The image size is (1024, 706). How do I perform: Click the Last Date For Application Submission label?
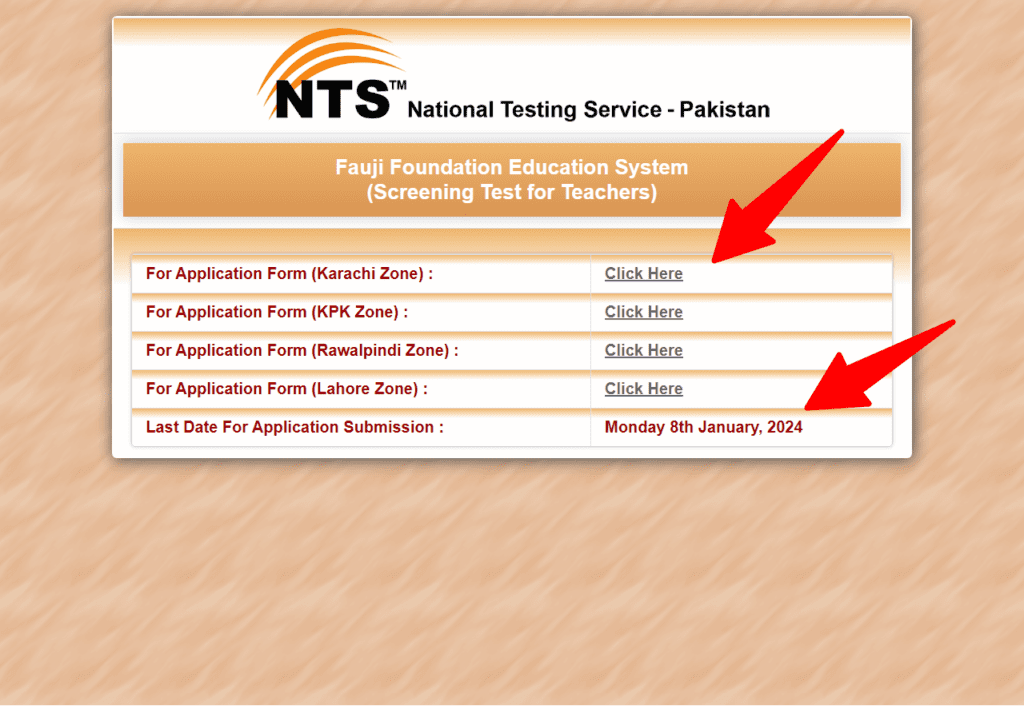coord(295,427)
